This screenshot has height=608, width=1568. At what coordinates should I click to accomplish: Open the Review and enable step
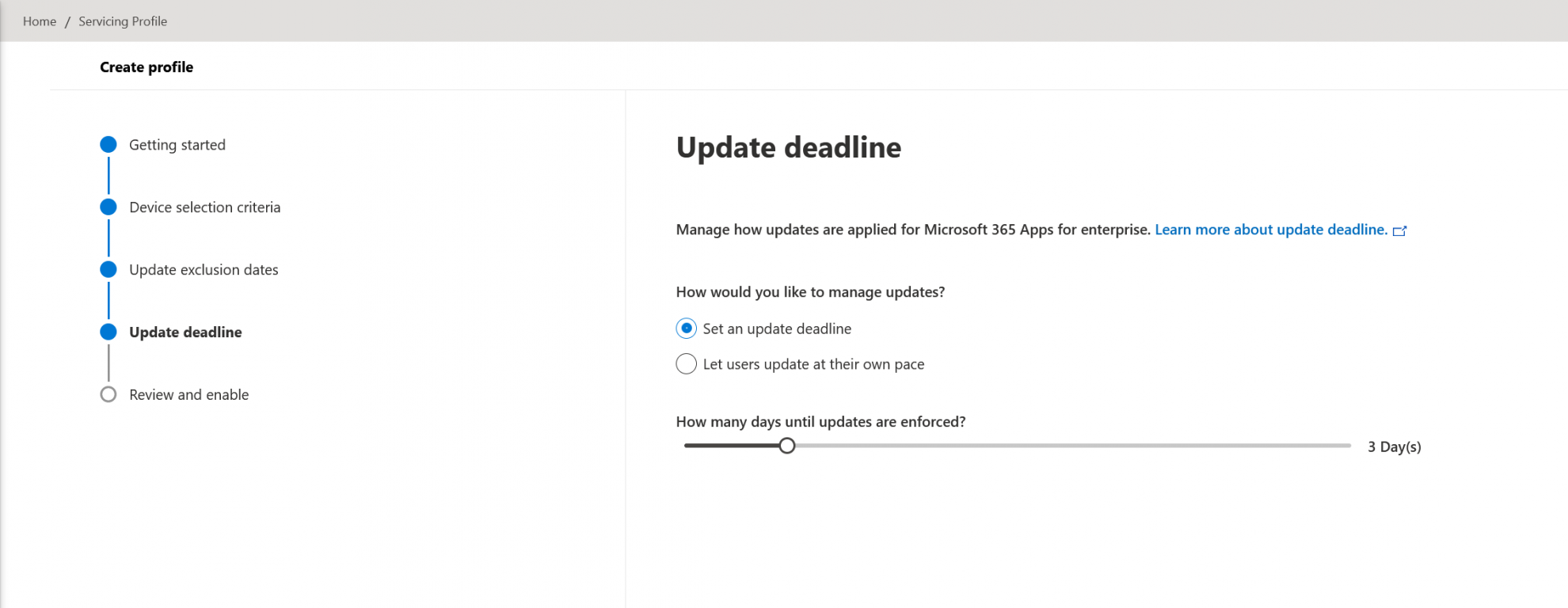coord(188,393)
